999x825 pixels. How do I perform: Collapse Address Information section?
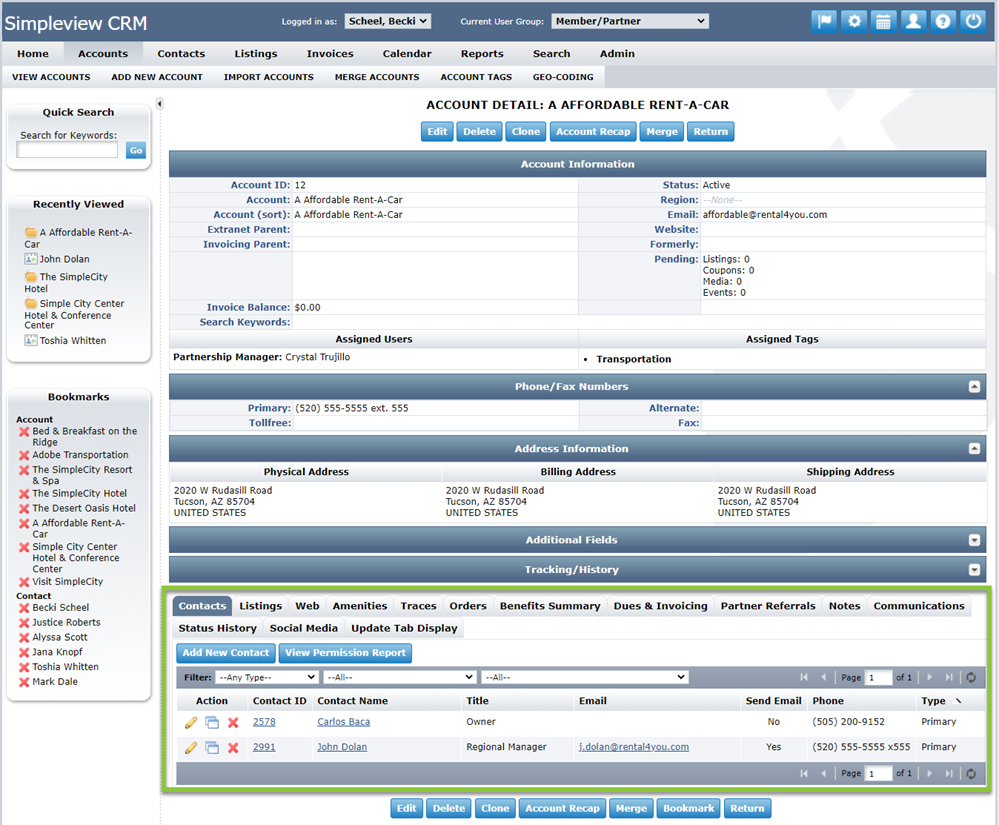pos(974,449)
